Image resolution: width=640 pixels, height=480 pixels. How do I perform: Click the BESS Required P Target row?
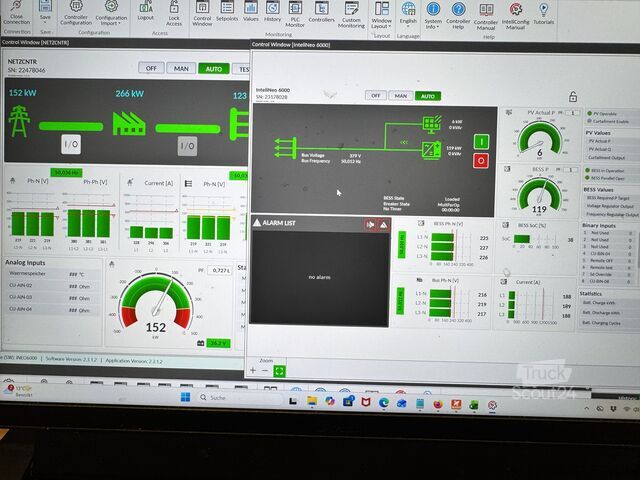[x=610, y=198]
